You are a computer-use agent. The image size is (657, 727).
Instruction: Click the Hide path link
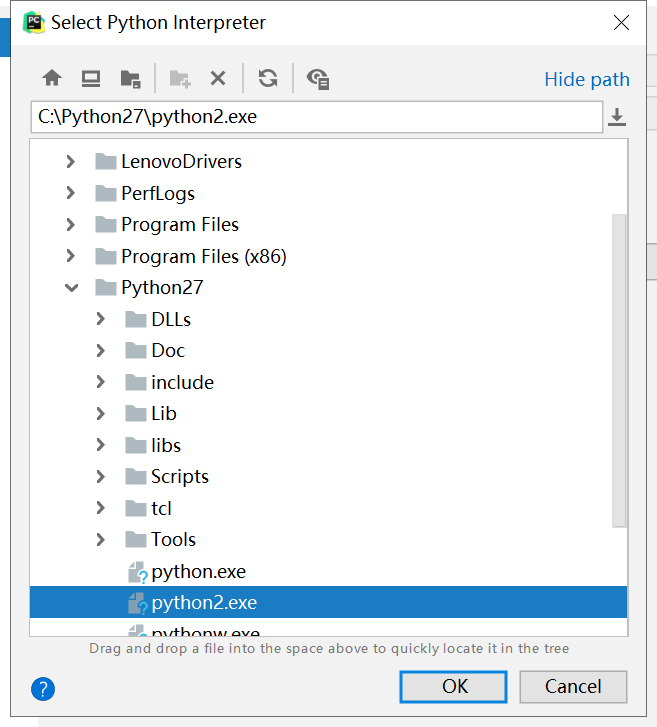click(x=587, y=80)
